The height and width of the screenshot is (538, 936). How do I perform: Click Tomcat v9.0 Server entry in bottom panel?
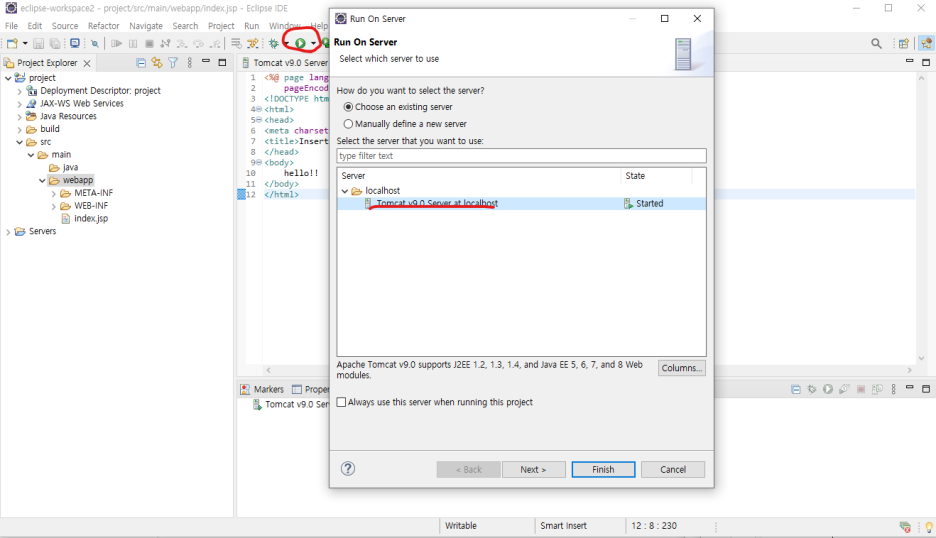(x=291, y=405)
